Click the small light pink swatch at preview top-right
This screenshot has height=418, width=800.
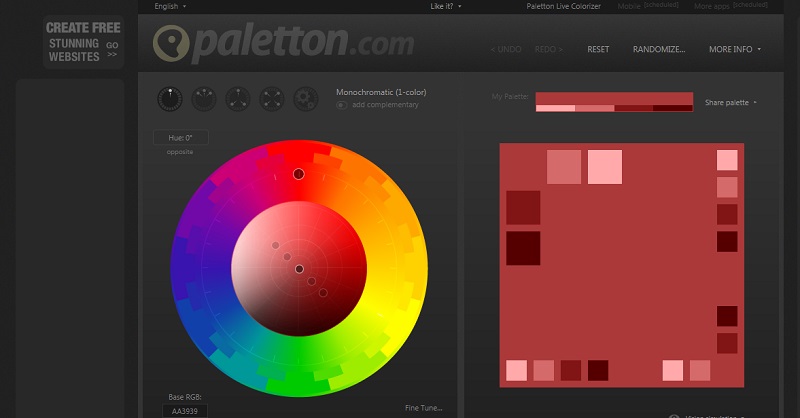(727, 160)
